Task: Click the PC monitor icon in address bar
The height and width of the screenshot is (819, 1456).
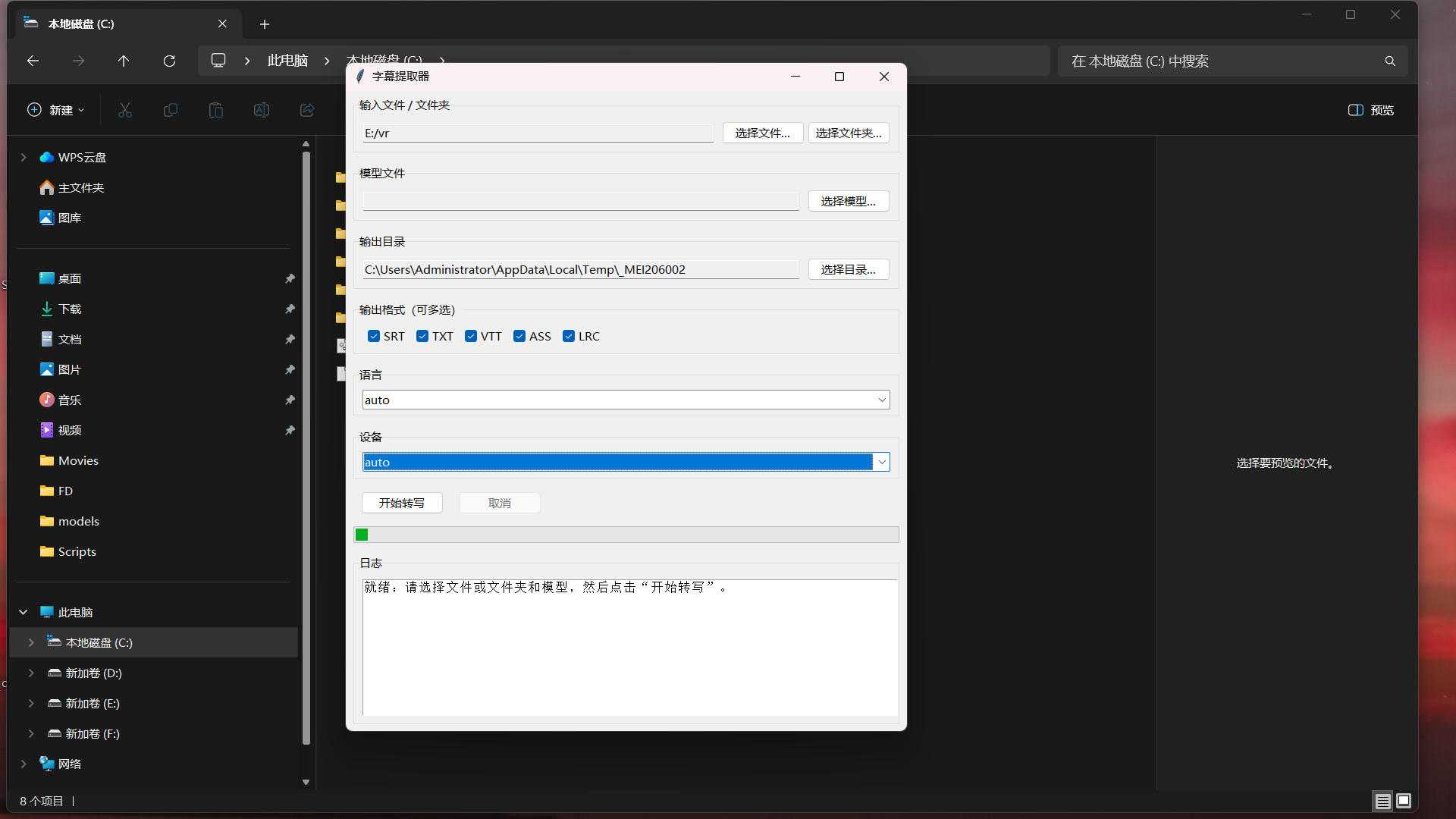Action: pos(218,60)
